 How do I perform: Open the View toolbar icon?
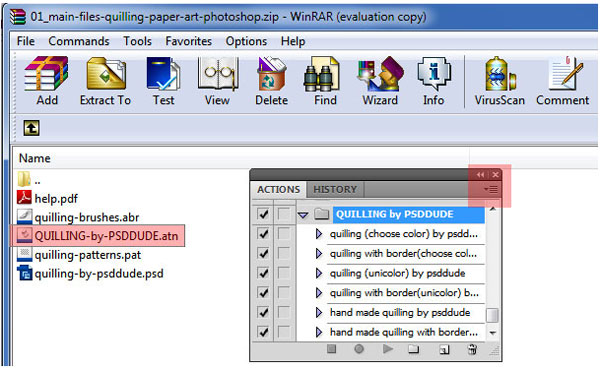(218, 74)
